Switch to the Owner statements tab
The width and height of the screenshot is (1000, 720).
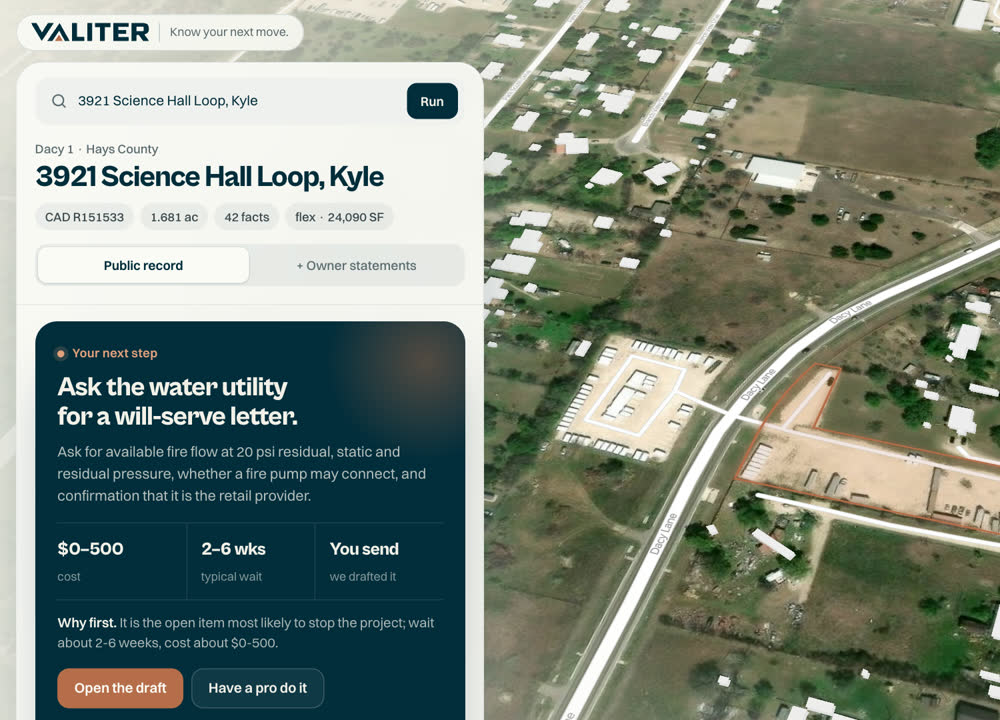357,265
